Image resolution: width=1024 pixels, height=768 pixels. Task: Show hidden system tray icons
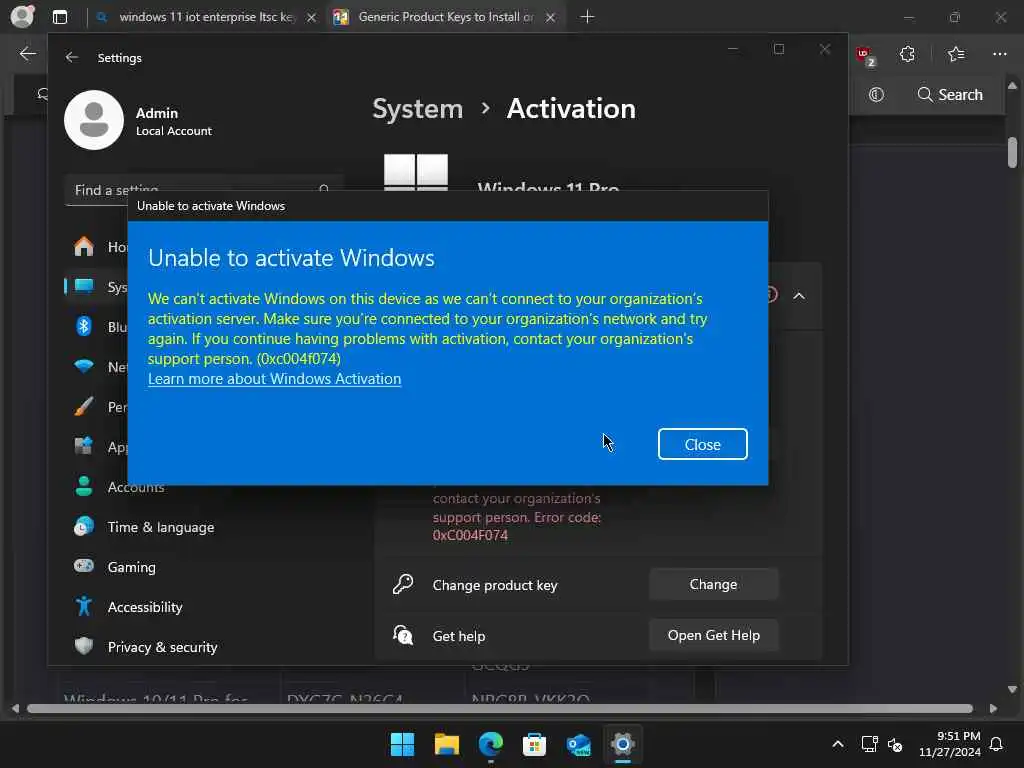838,744
